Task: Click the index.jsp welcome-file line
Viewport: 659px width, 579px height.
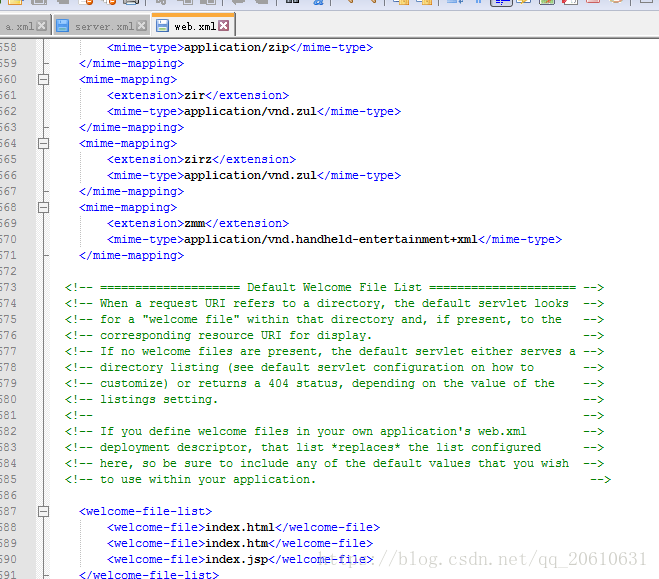Action: click(240, 559)
